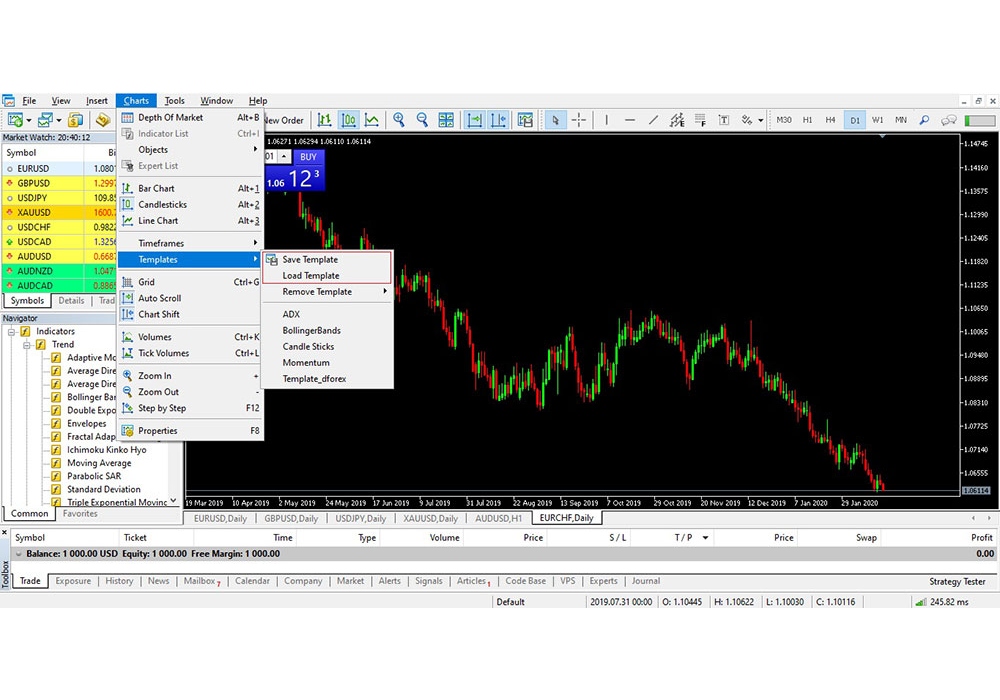This screenshot has width=1000, height=700.
Task: Select the equidistant channel tool
Action: [677, 120]
